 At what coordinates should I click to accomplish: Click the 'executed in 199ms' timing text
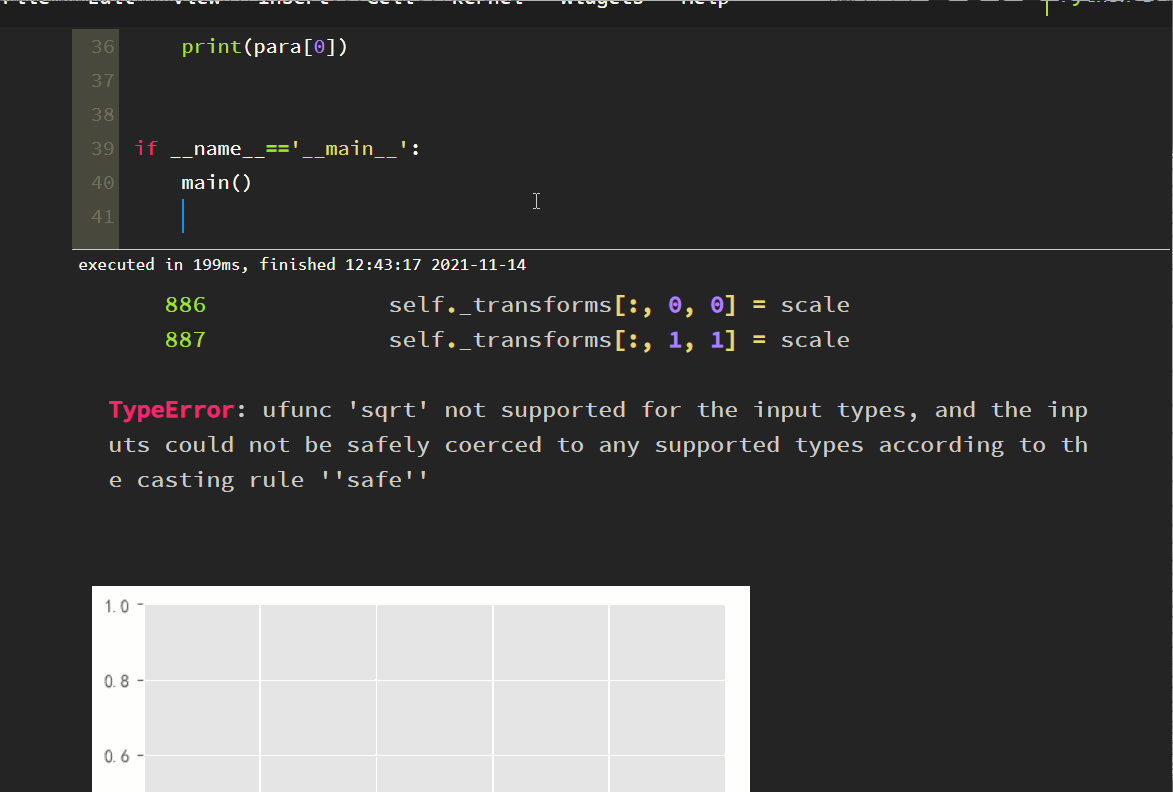(x=302, y=265)
